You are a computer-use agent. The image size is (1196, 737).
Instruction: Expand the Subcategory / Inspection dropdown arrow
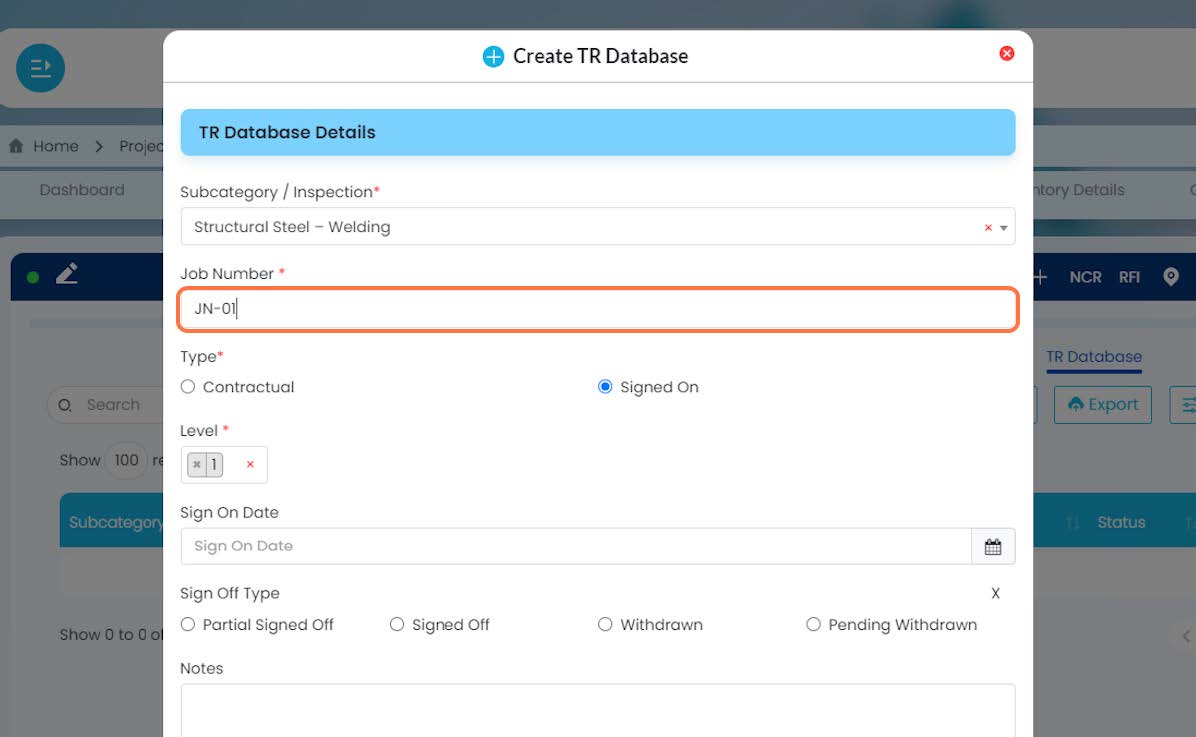tap(1004, 227)
